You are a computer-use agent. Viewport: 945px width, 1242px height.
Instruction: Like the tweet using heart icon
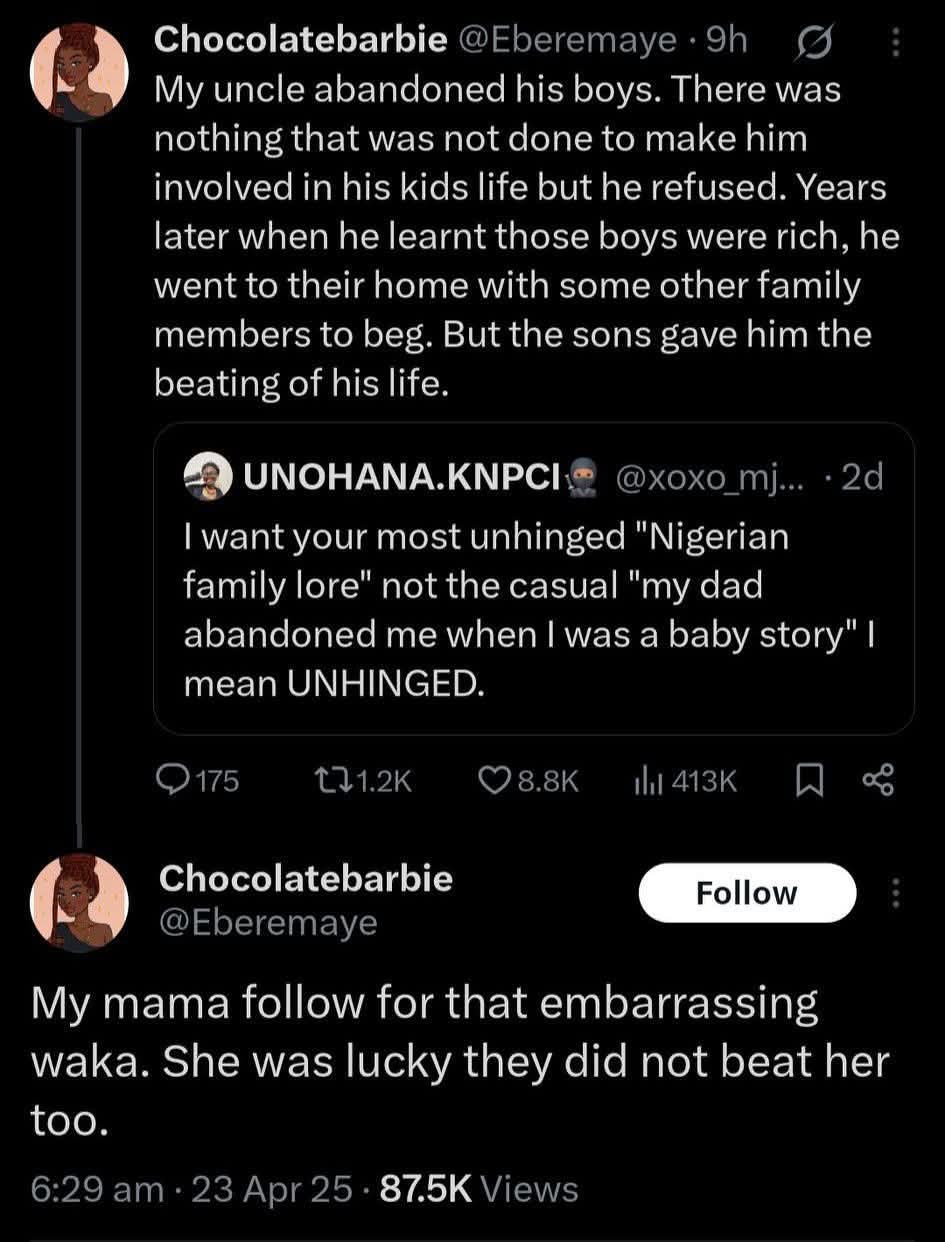[498, 781]
